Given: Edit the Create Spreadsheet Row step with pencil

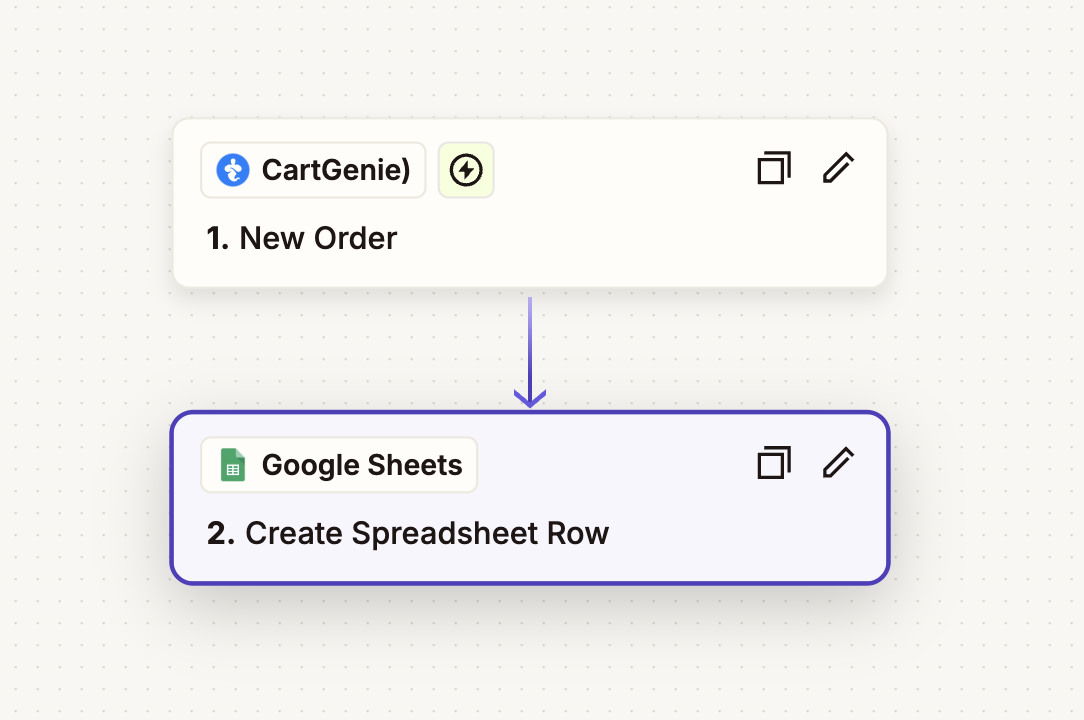Looking at the screenshot, I should click(839, 463).
